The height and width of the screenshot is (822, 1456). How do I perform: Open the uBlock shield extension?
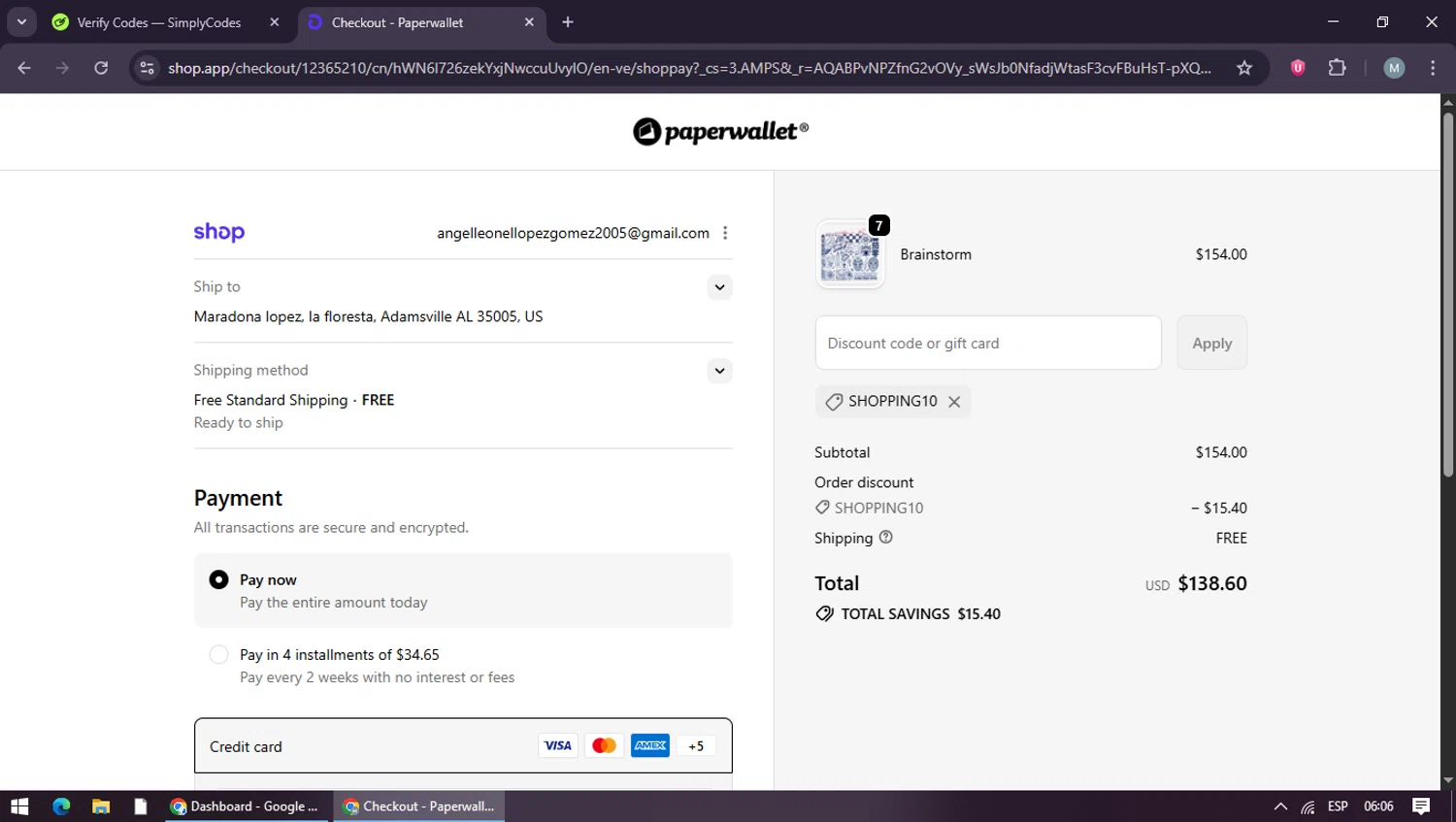(1298, 68)
